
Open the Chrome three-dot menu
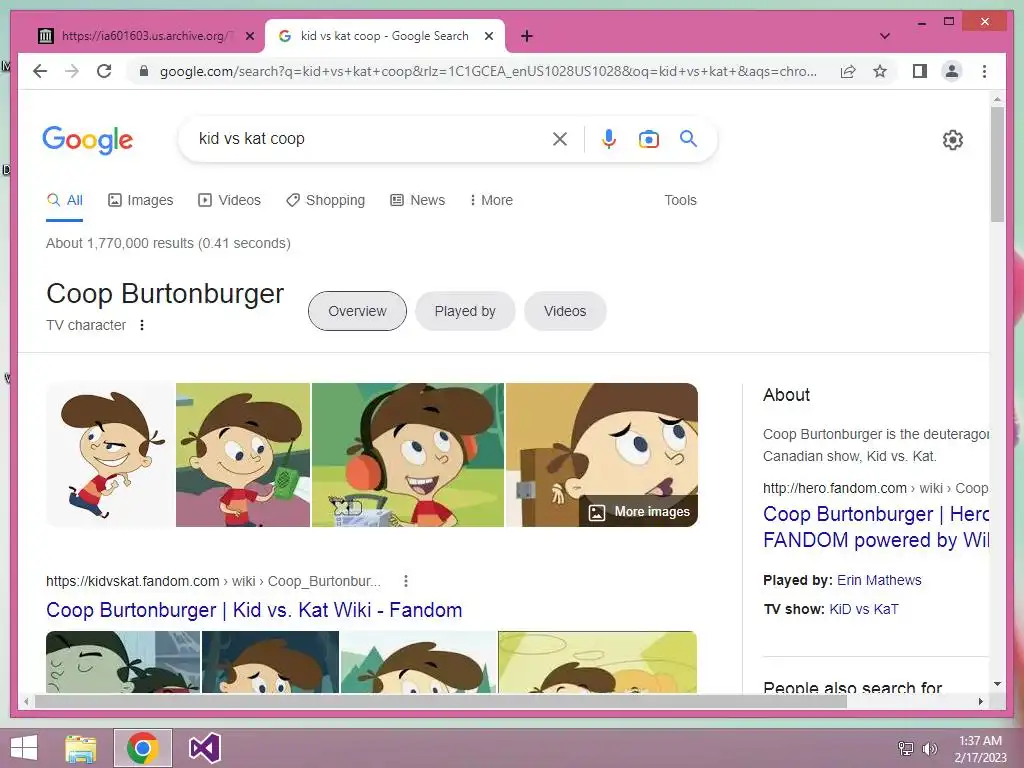[x=985, y=71]
